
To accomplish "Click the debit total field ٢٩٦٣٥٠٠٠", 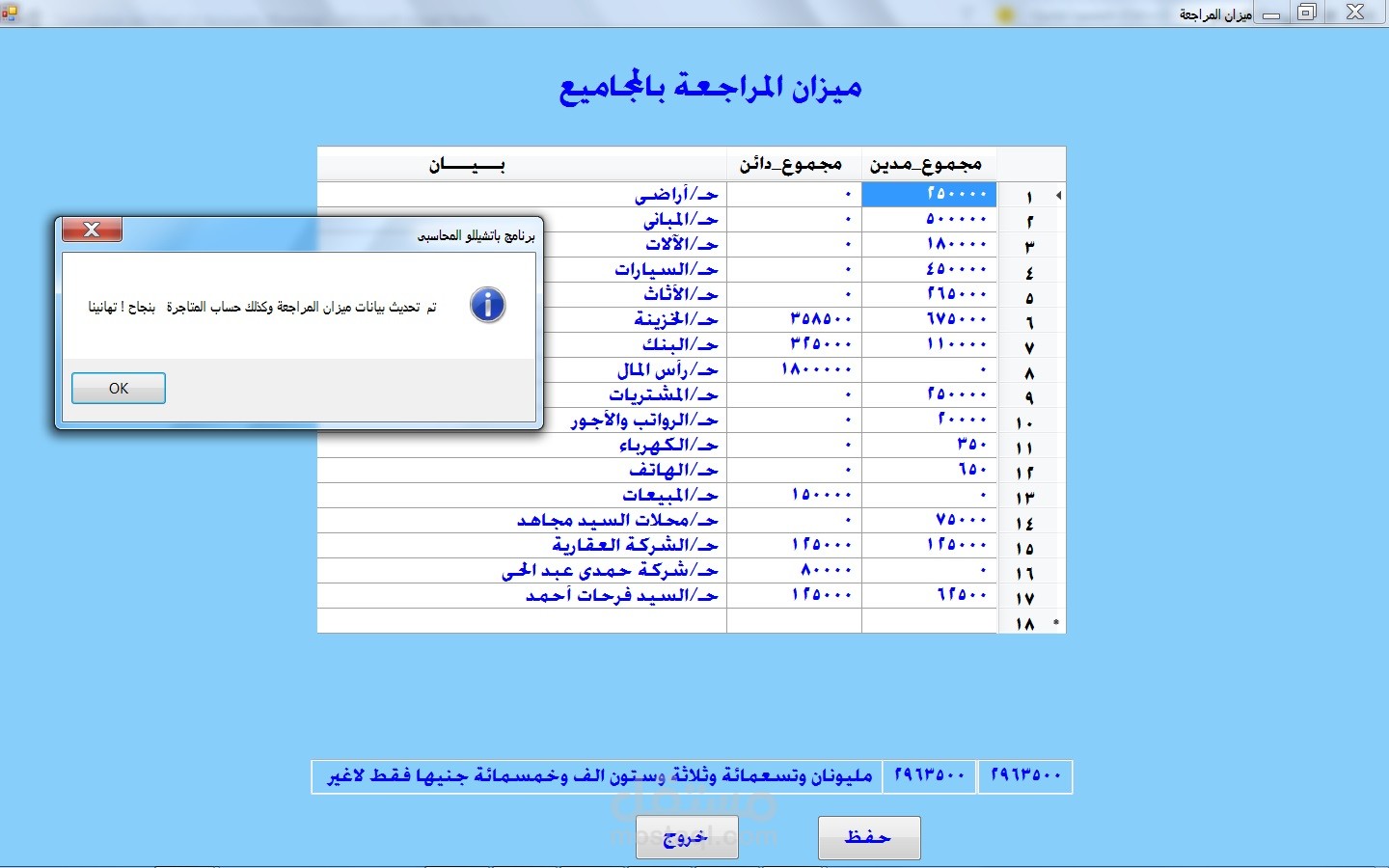I will pyautogui.click(x=1025, y=776).
